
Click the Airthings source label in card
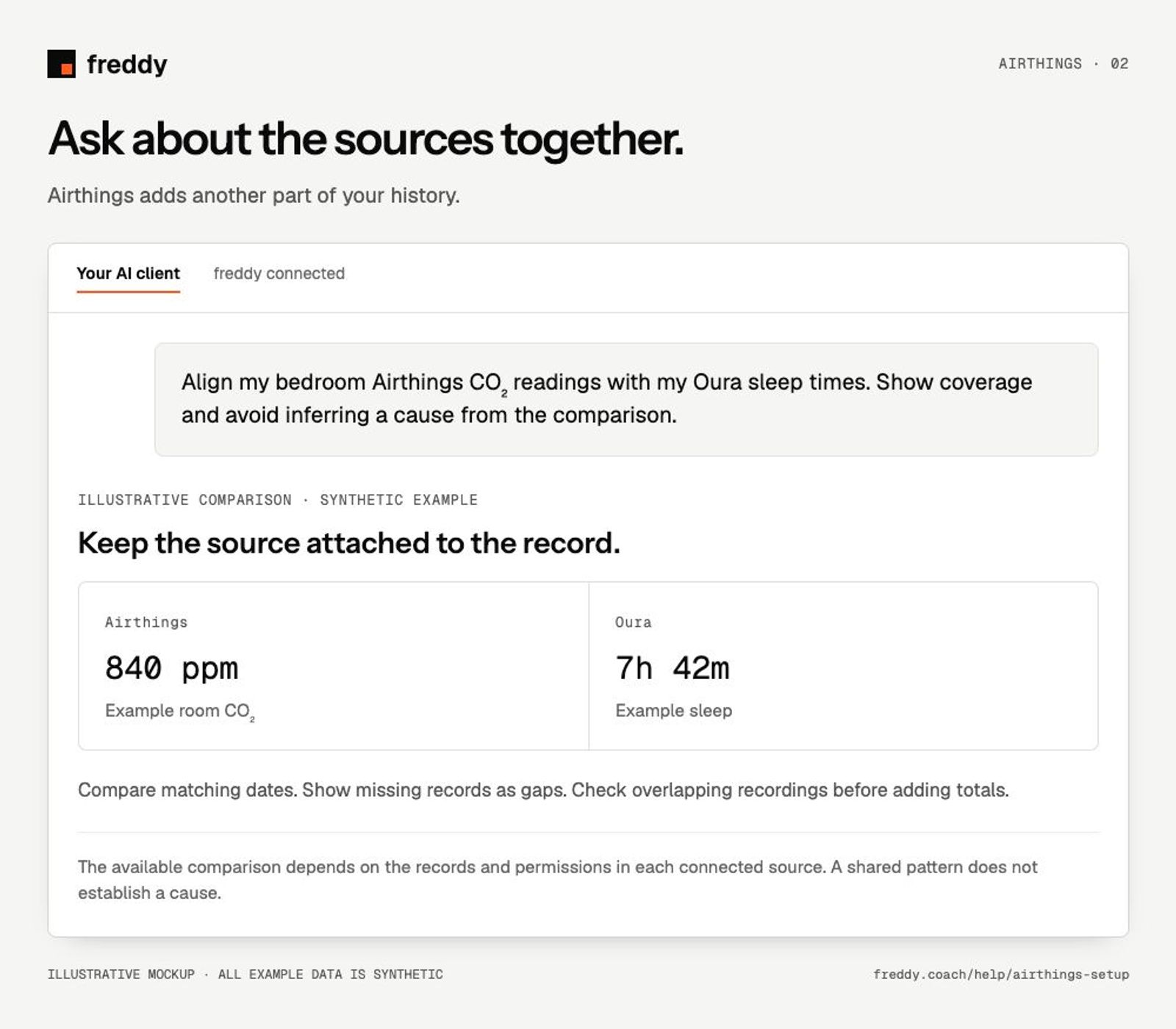tap(146, 623)
